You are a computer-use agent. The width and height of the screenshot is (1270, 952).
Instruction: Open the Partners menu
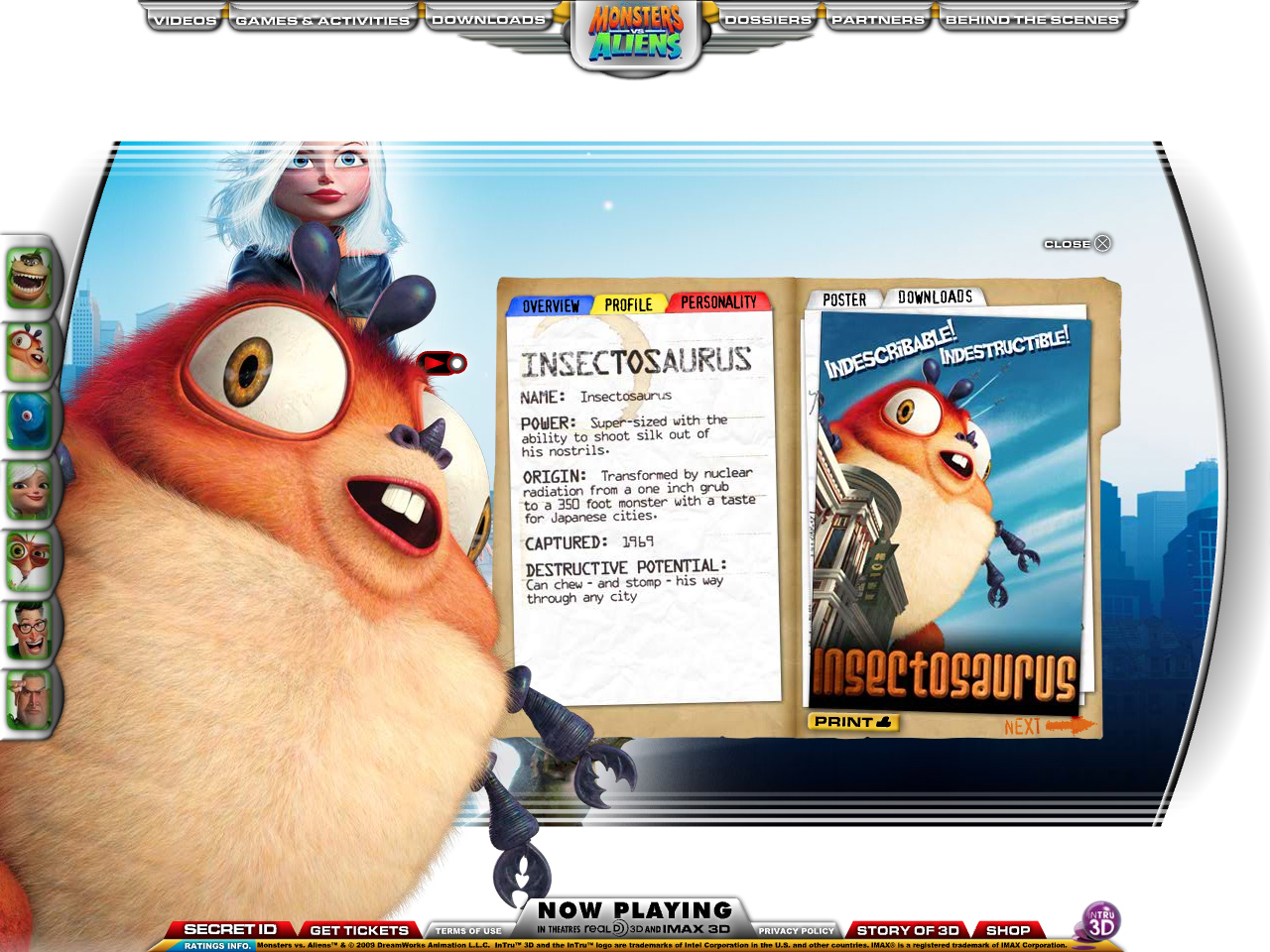pyautogui.click(x=878, y=20)
